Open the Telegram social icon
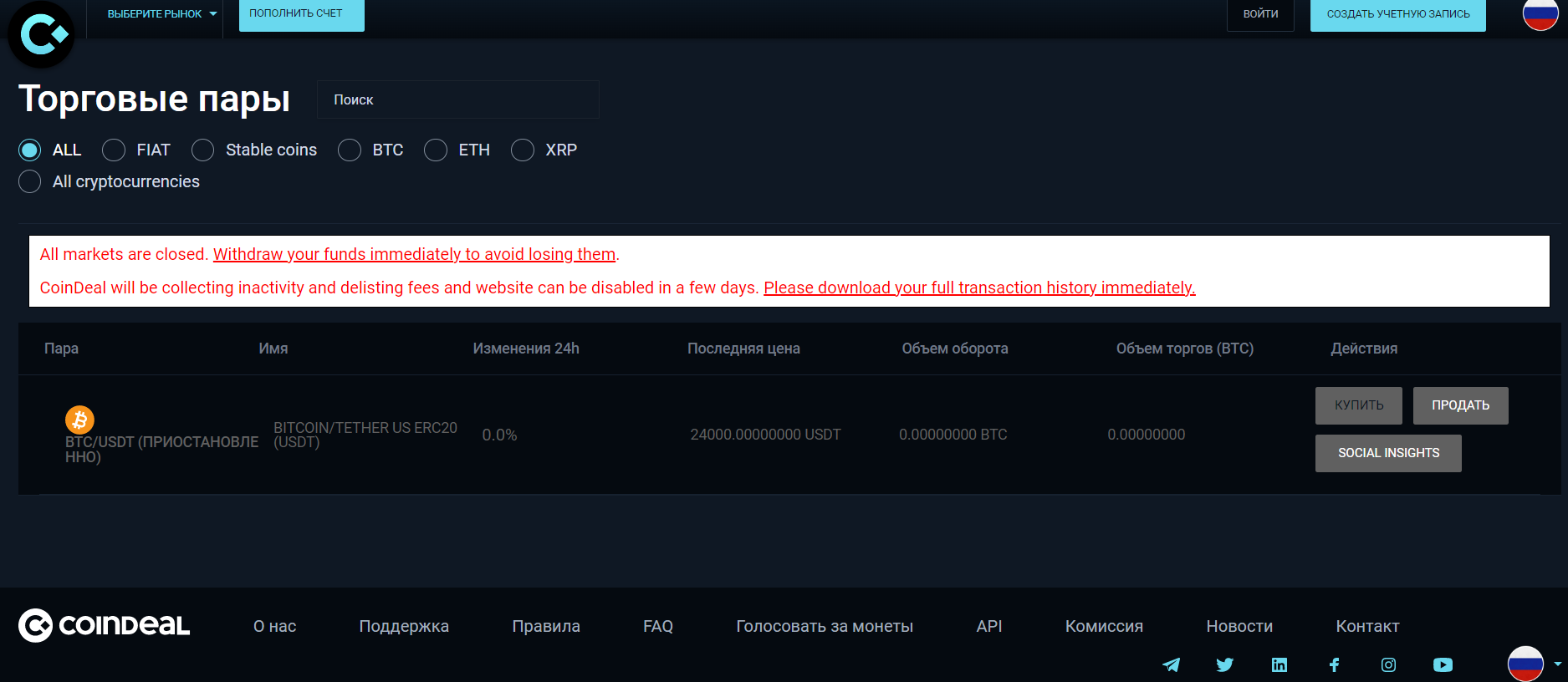The width and height of the screenshot is (1568, 682). [1171, 665]
